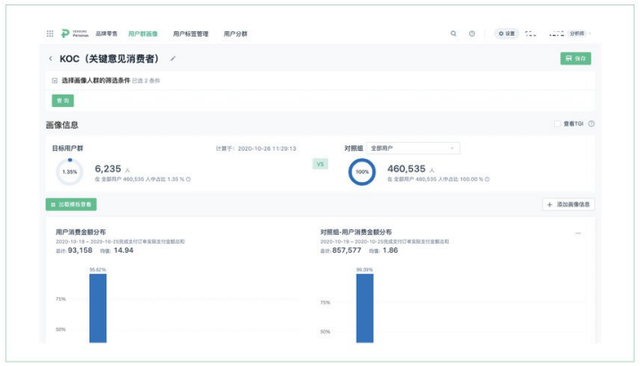
Task: Open the 对照组 全部用户 dropdown
Action: pyautogui.click(x=413, y=148)
